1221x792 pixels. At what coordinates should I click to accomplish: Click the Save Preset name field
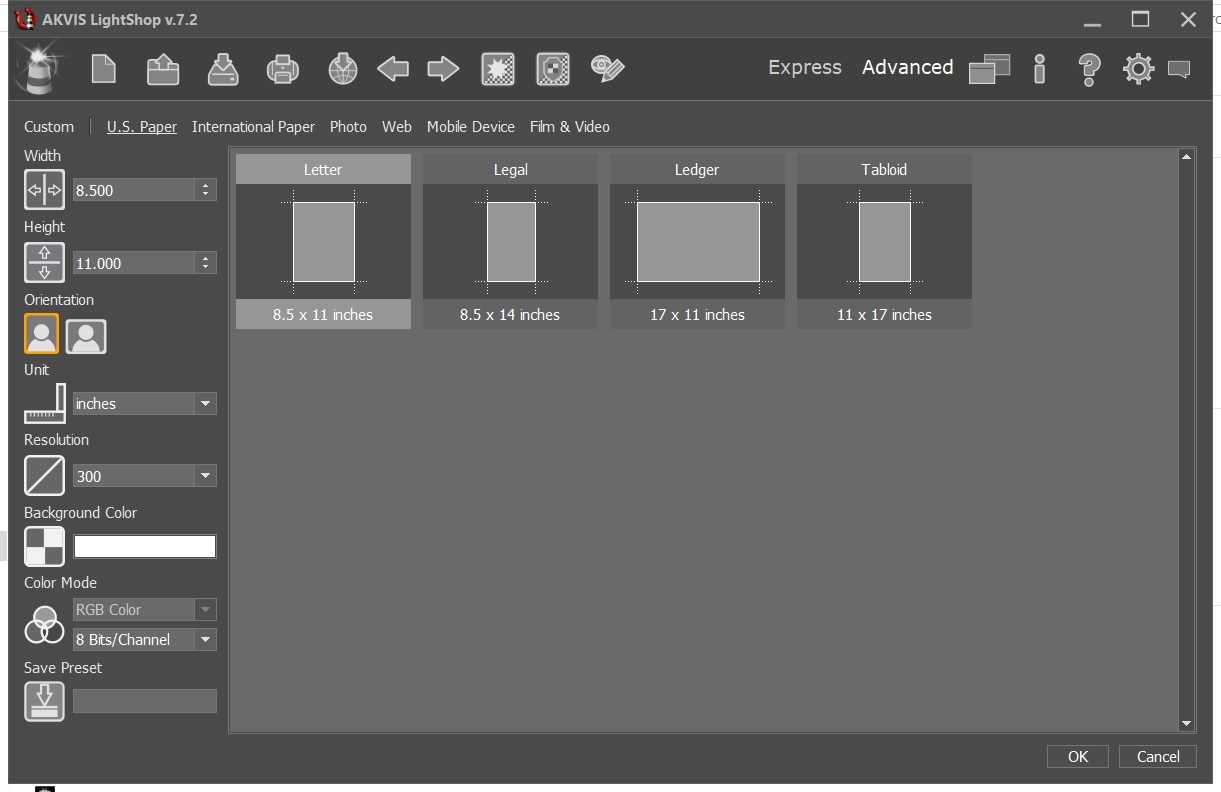click(x=145, y=701)
